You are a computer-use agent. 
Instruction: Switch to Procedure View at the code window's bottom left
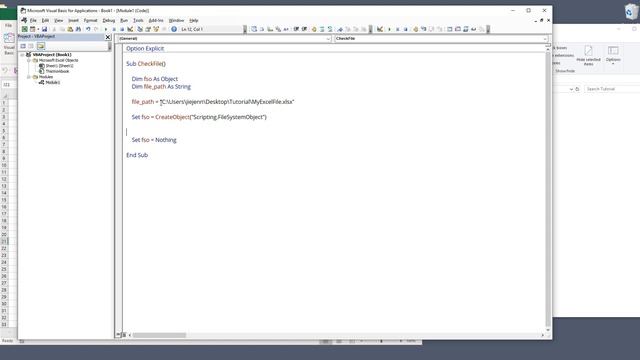click(x=118, y=335)
